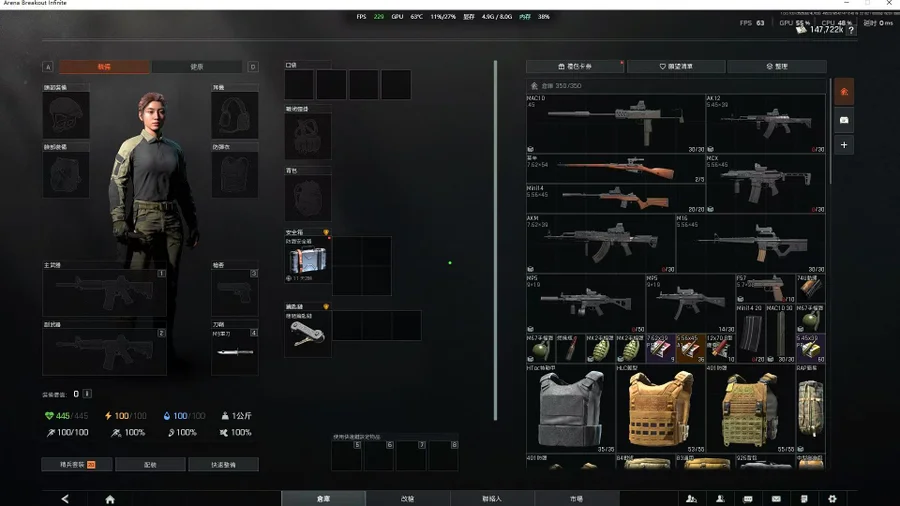900x506 pixels.
Task: Select the grey HToc body armor
Action: [x=571, y=408]
